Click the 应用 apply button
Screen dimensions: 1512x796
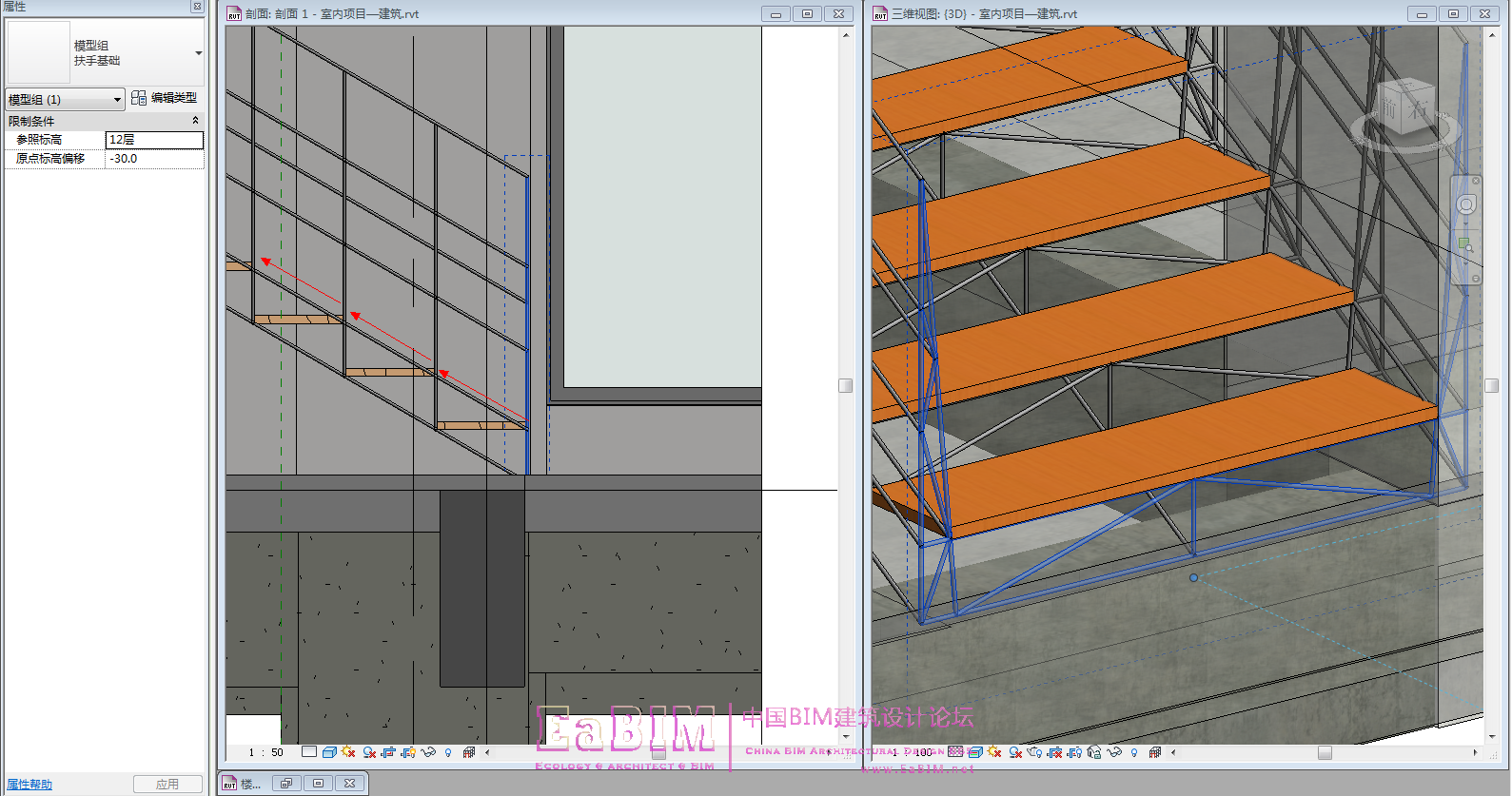pos(167,785)
